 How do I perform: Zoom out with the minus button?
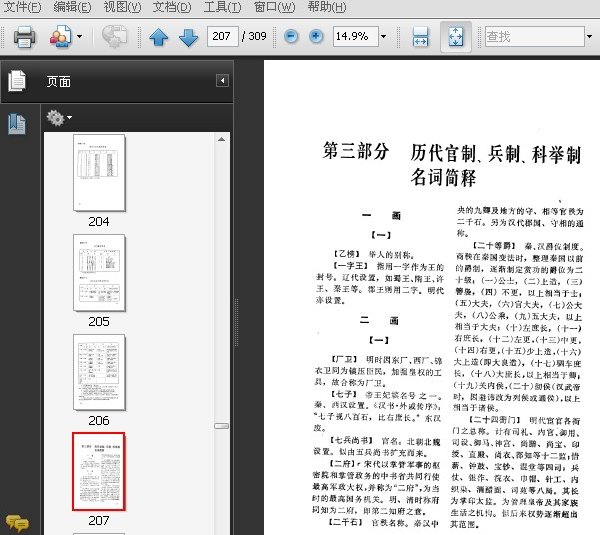tap(291, 37)
